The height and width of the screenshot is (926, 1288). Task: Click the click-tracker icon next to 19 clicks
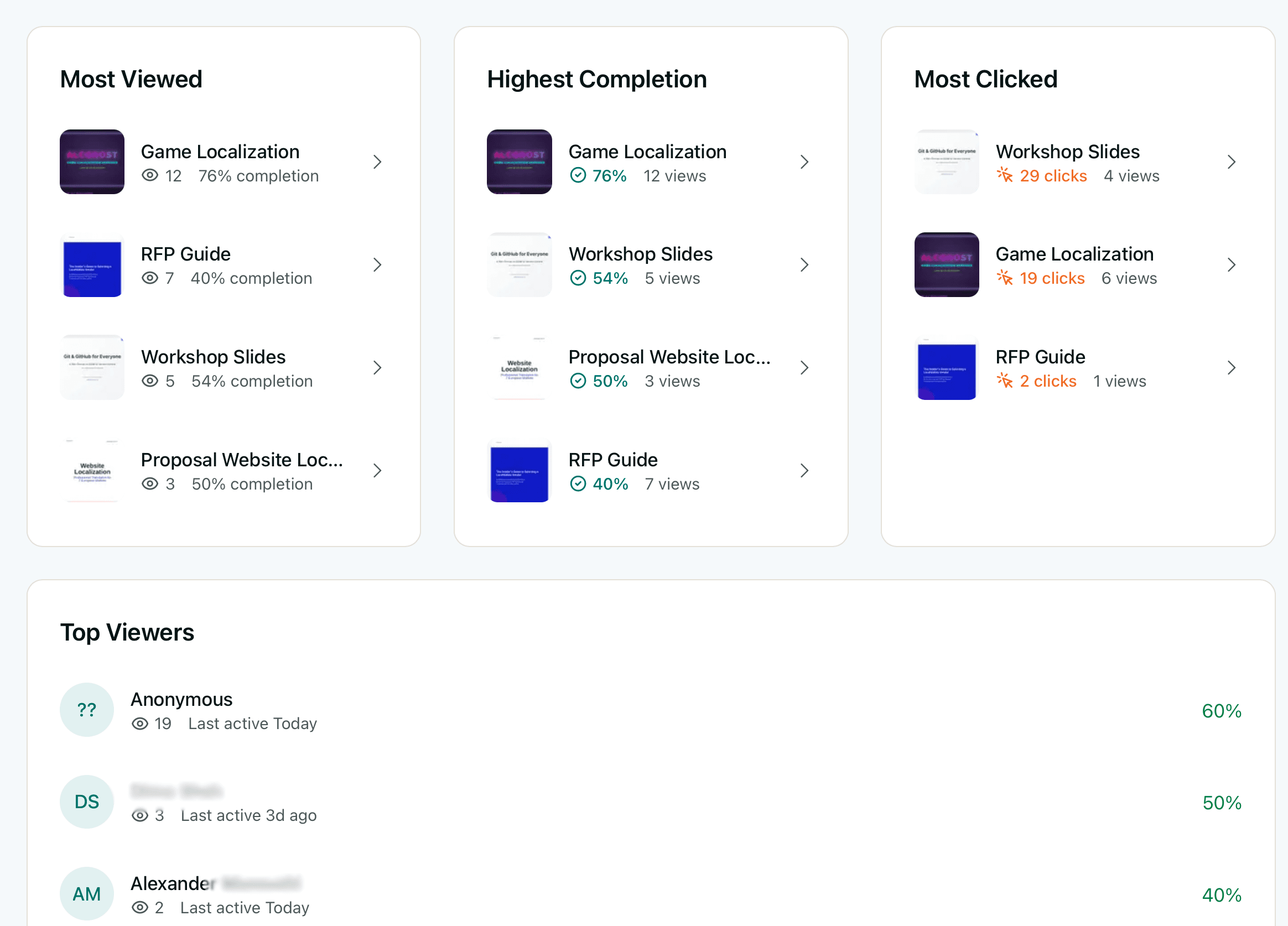[1005, 278]
